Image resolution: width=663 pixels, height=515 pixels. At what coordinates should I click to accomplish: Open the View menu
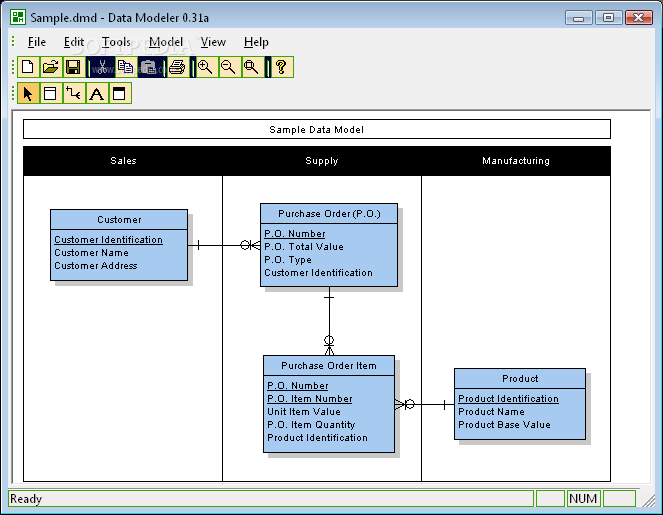tap(213, 42)
